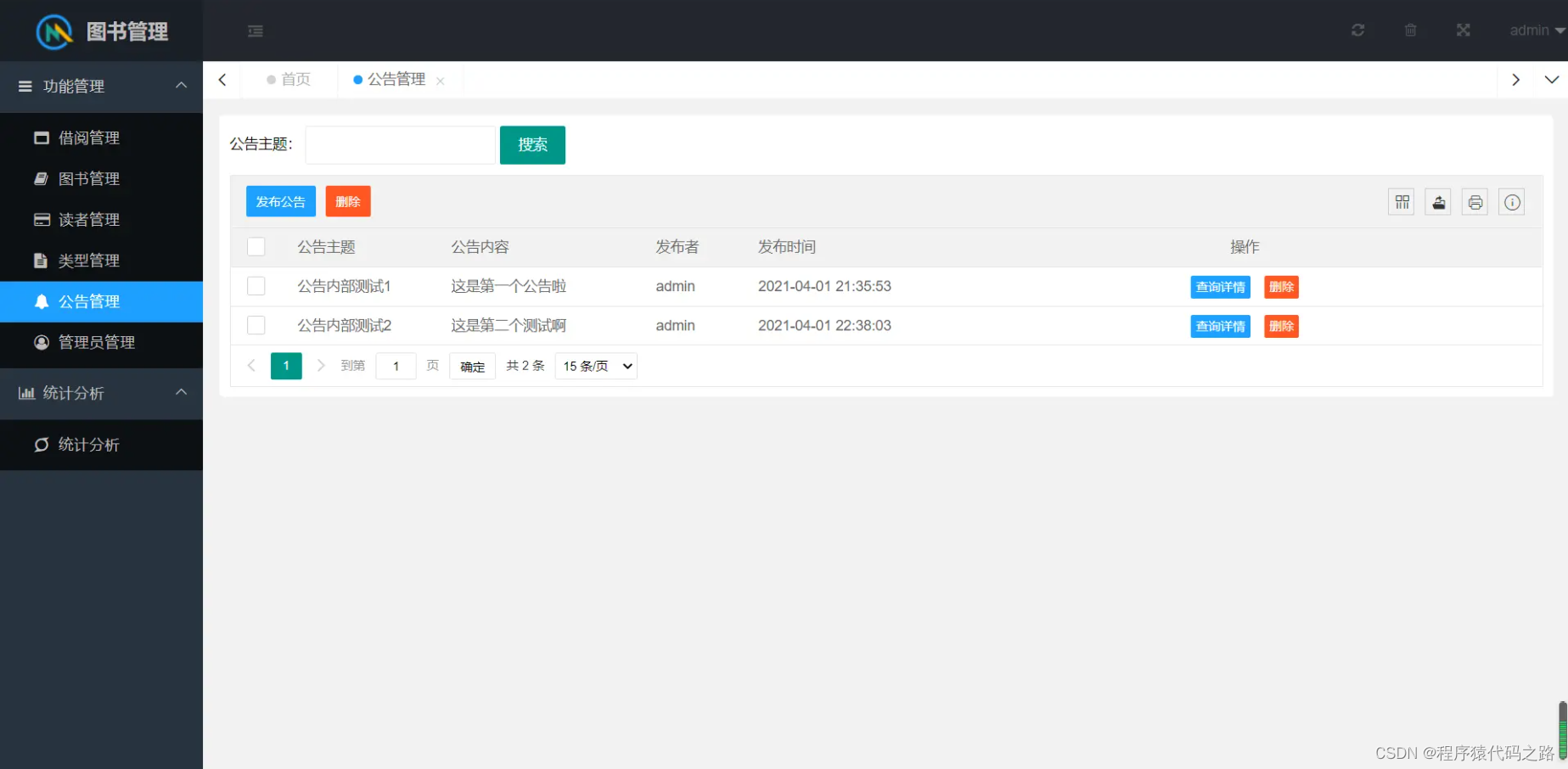Open the 15 条/页 page size dropdown
Screen dimensions: 1568x769
point(595,366)
